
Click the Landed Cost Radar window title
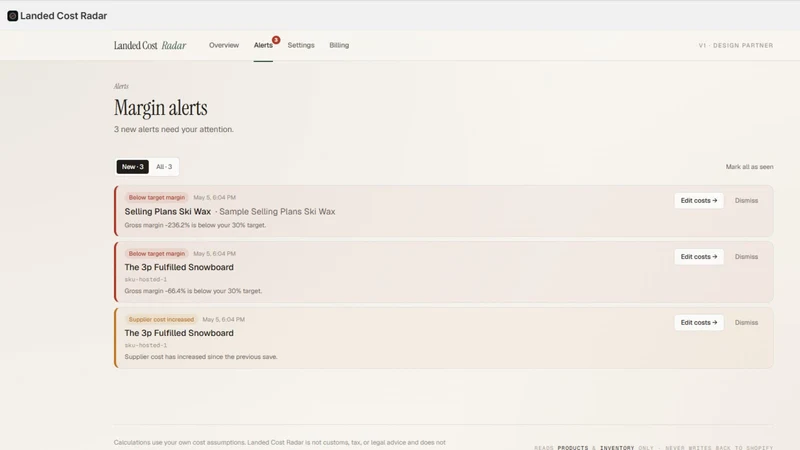(x=64, y=16)
